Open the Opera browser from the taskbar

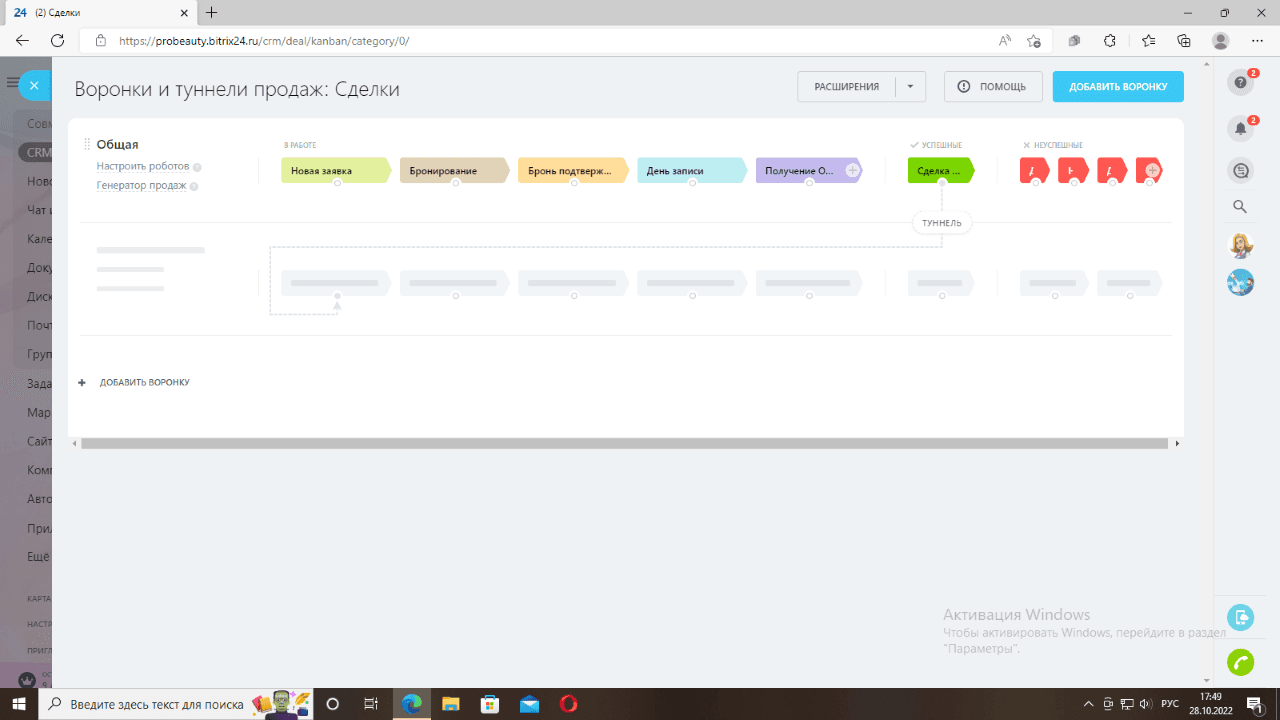pyautogui.click(x=568, y=704)
